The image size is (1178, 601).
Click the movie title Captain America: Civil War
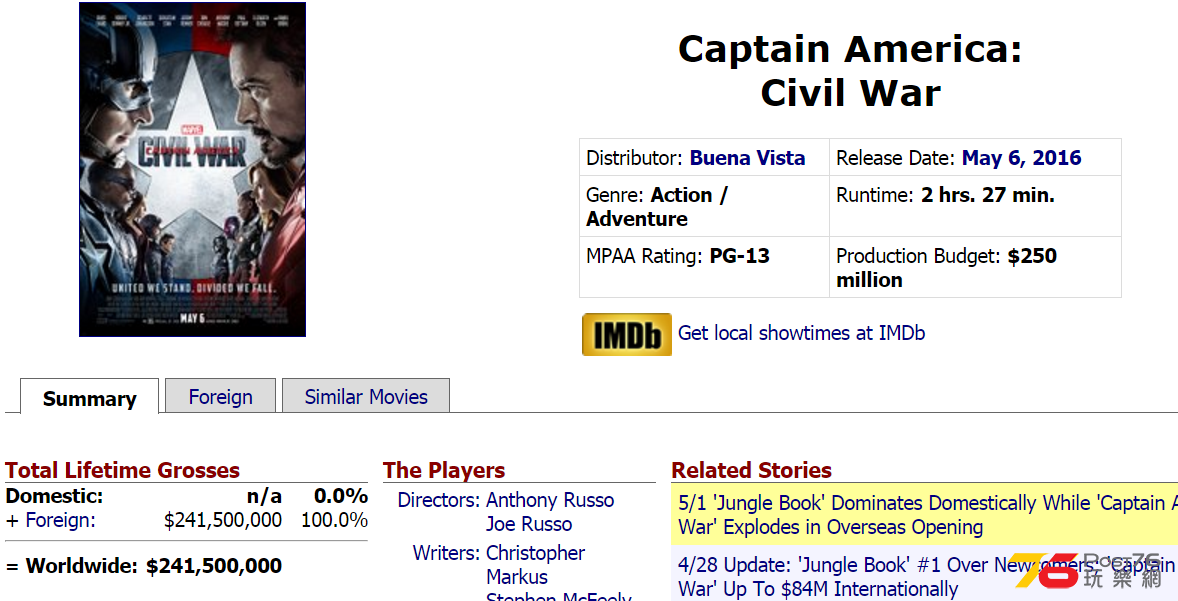click(850, 71)
